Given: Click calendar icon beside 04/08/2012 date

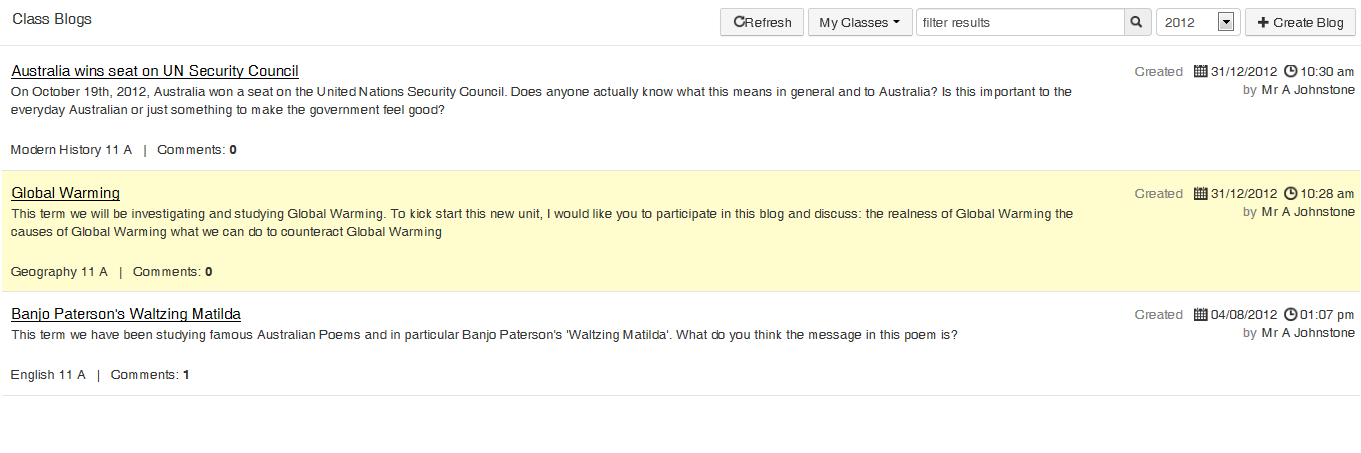Looking at the screenshot, I should pyautogui.click(x=1201, y=315).
